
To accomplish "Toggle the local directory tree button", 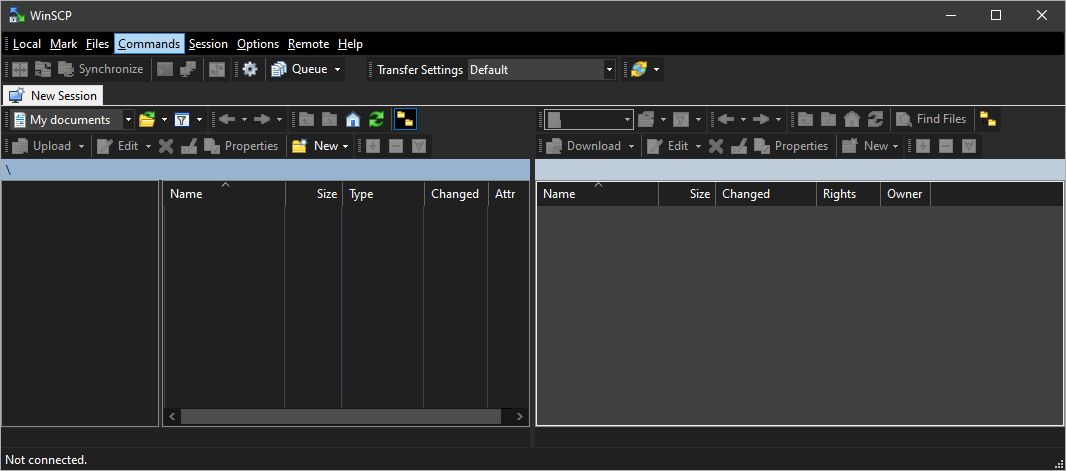I will (405, 120).
